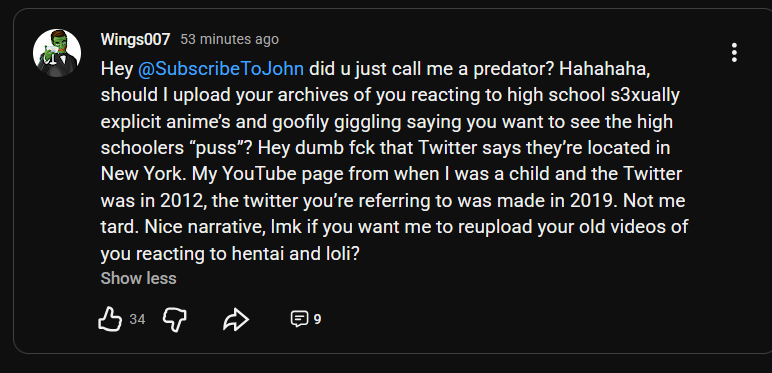Like the comment by Wings007

click(x=110, y=319)
